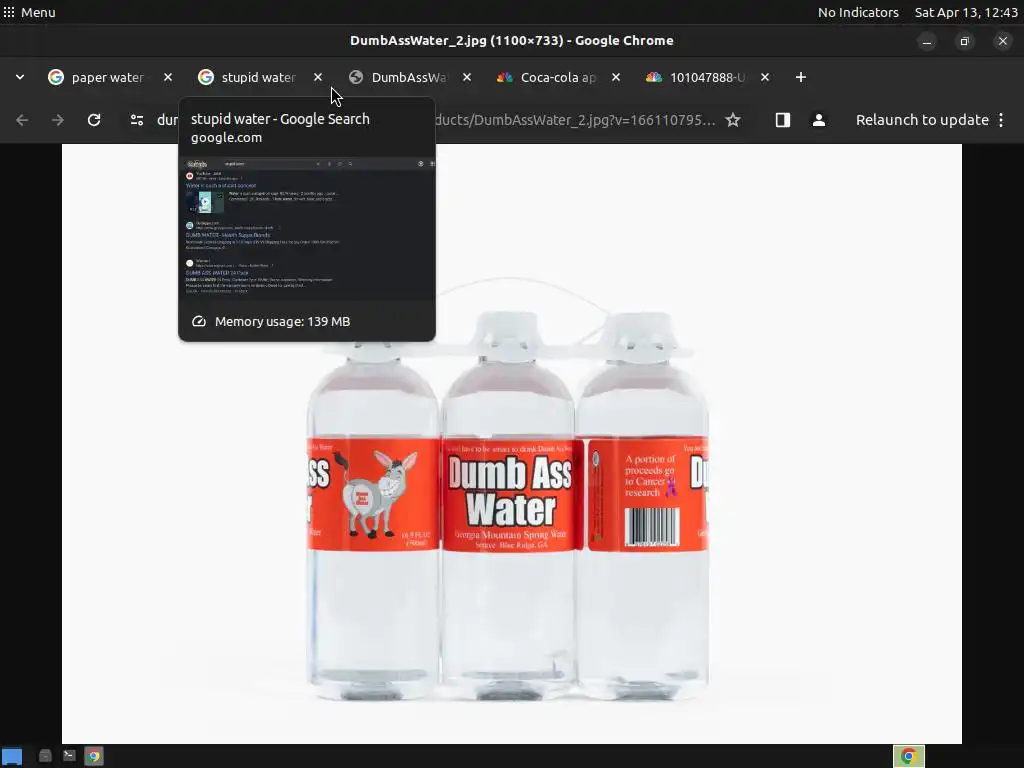The height and width of the screenshot is (768, 1024).
Task: Open the Chrome three-dot menu
Action: coord(1001,120)
